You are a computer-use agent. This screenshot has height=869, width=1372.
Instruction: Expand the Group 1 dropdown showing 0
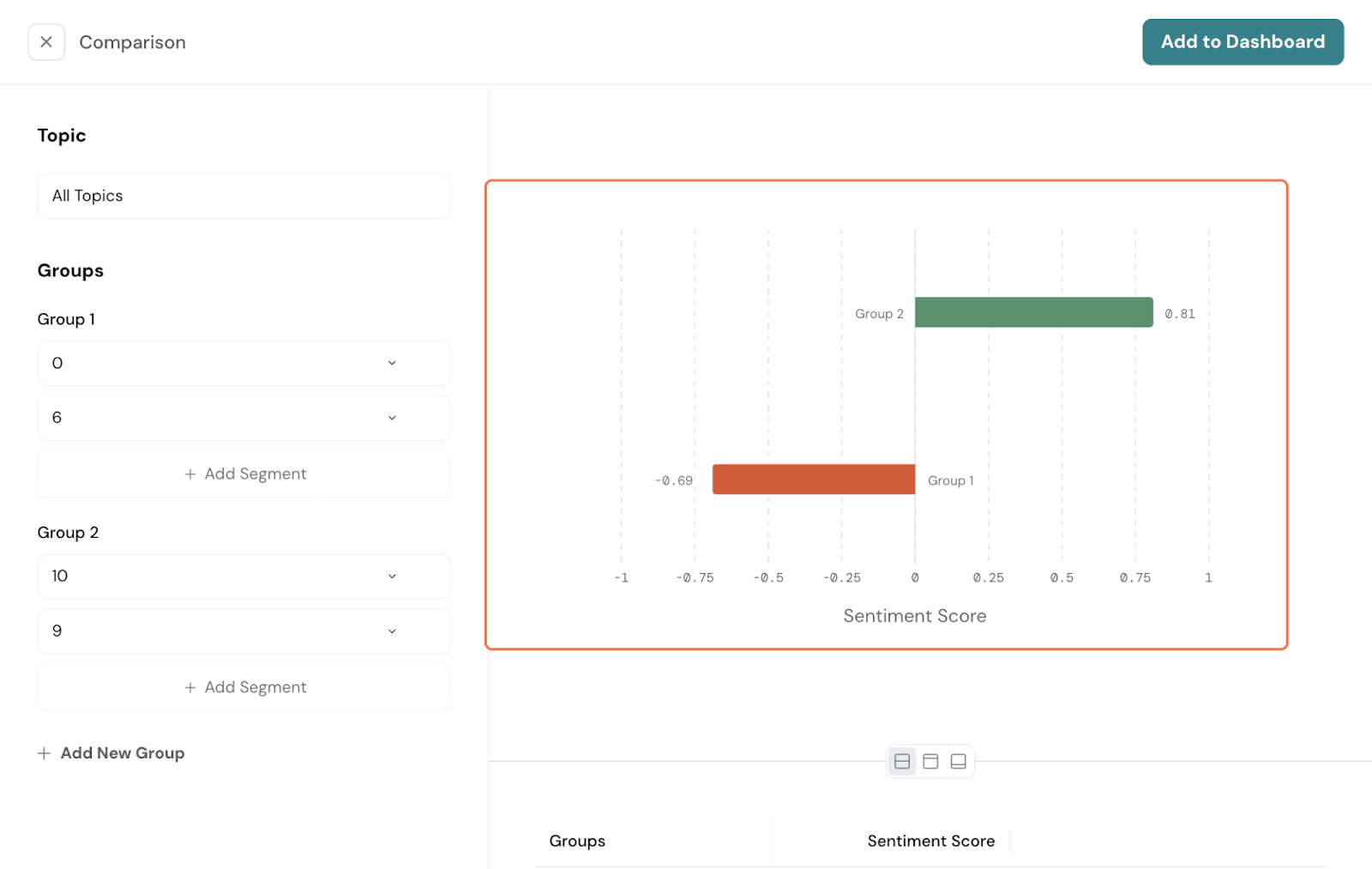(x=244, y=363)
